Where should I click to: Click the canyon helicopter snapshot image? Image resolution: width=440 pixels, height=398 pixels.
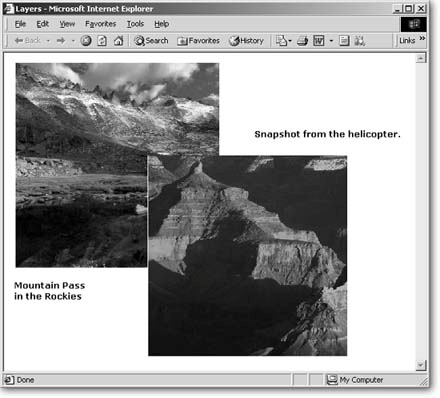pos(247,255)
